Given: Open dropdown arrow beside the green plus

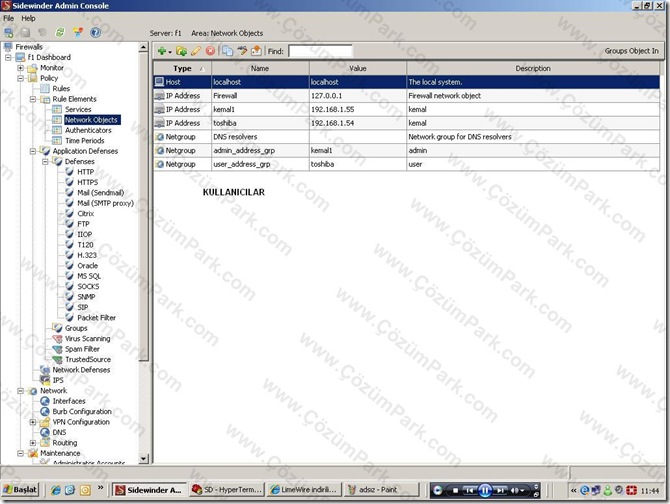Looking at the screenshot, I should [170, 52].
